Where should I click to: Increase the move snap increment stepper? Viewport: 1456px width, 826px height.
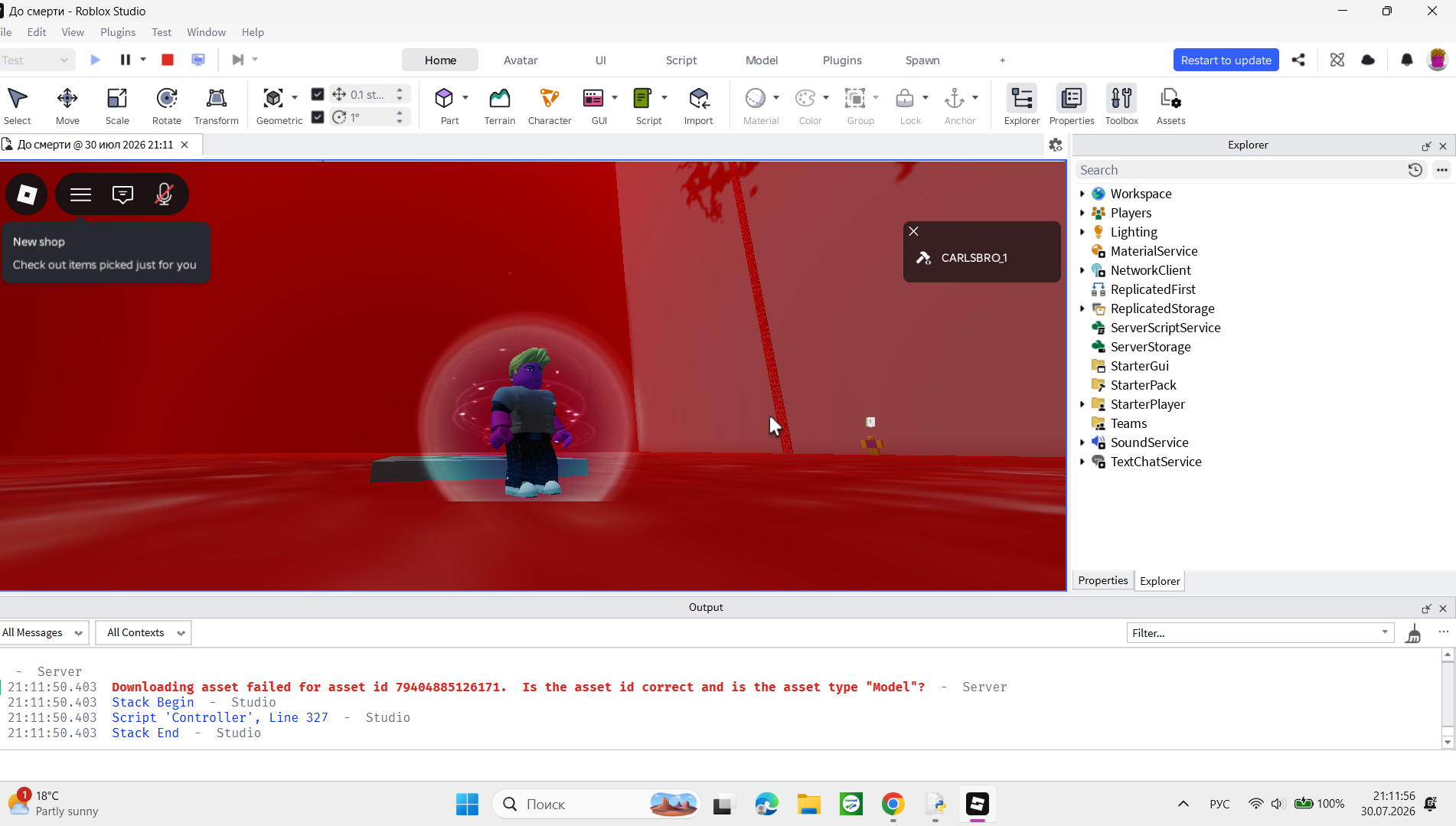pyautogui.click(x=400, y=90)
